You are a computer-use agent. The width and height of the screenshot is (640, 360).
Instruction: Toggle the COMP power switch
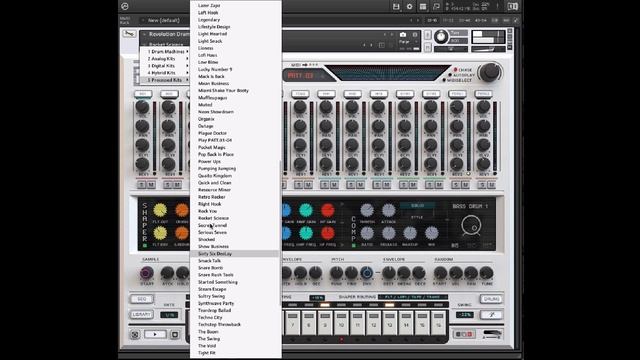click(353, 246)
